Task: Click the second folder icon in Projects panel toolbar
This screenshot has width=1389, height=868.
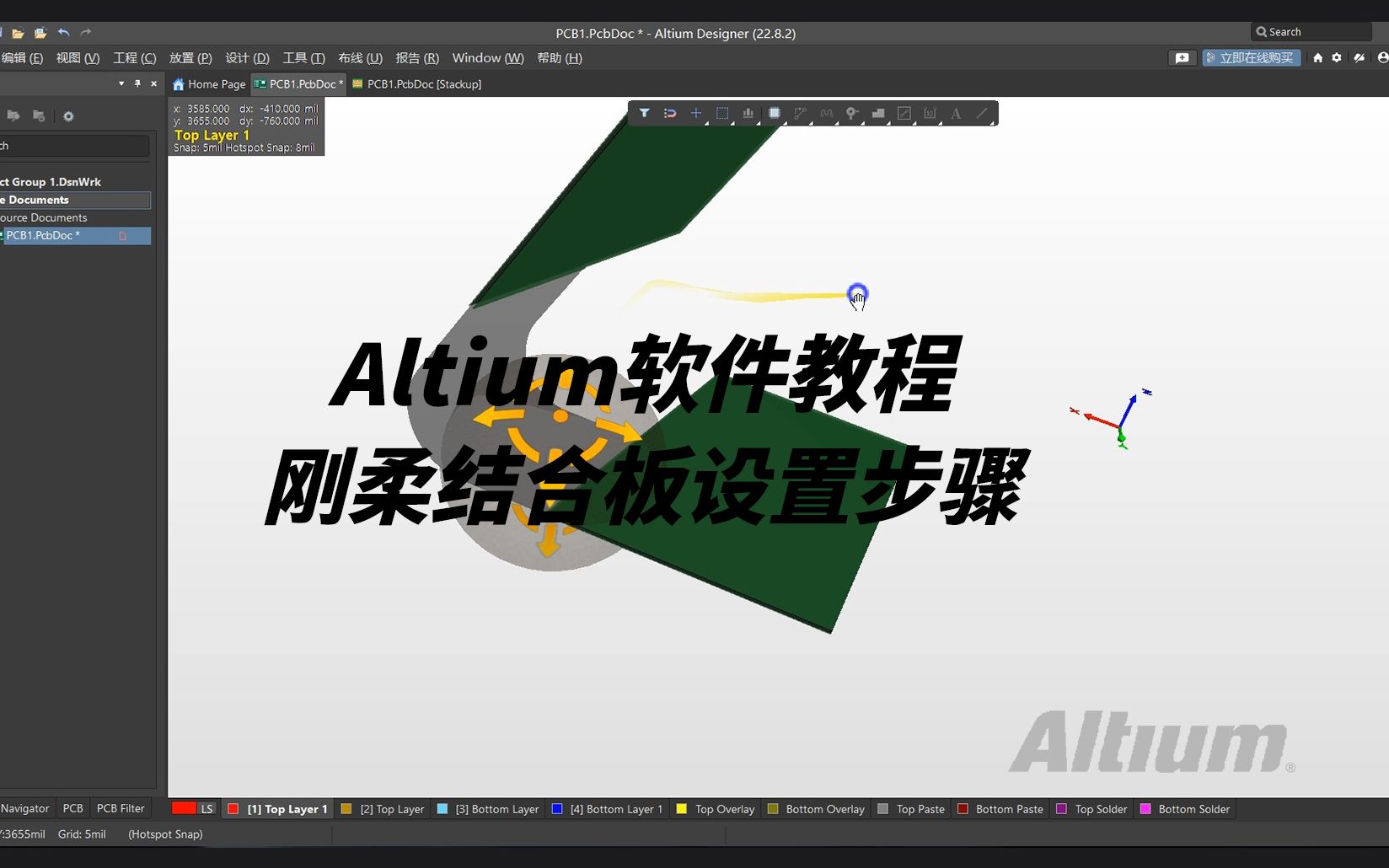Action: tap(39, 116)
